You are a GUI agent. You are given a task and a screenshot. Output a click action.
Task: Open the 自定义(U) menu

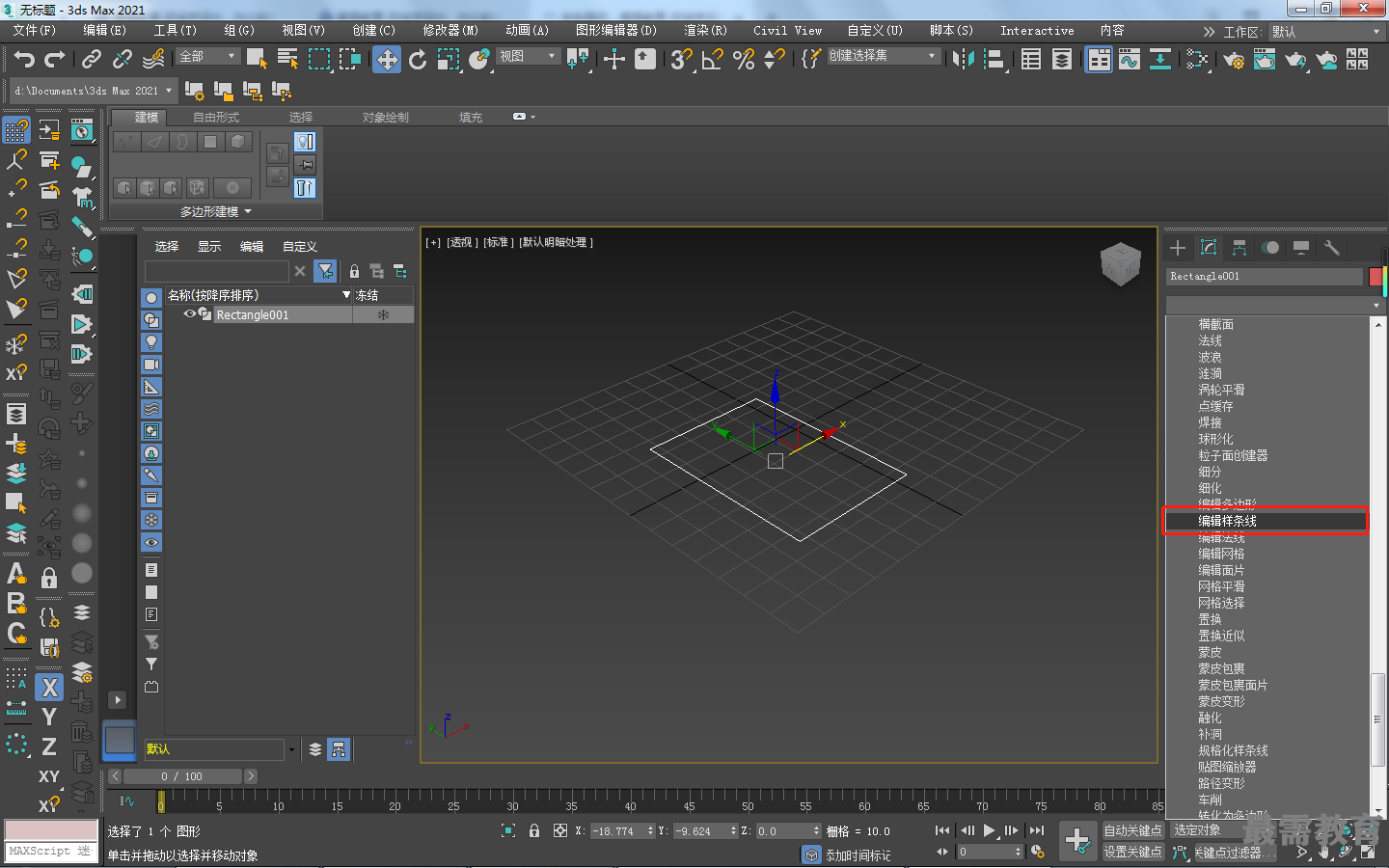(875, 31)
